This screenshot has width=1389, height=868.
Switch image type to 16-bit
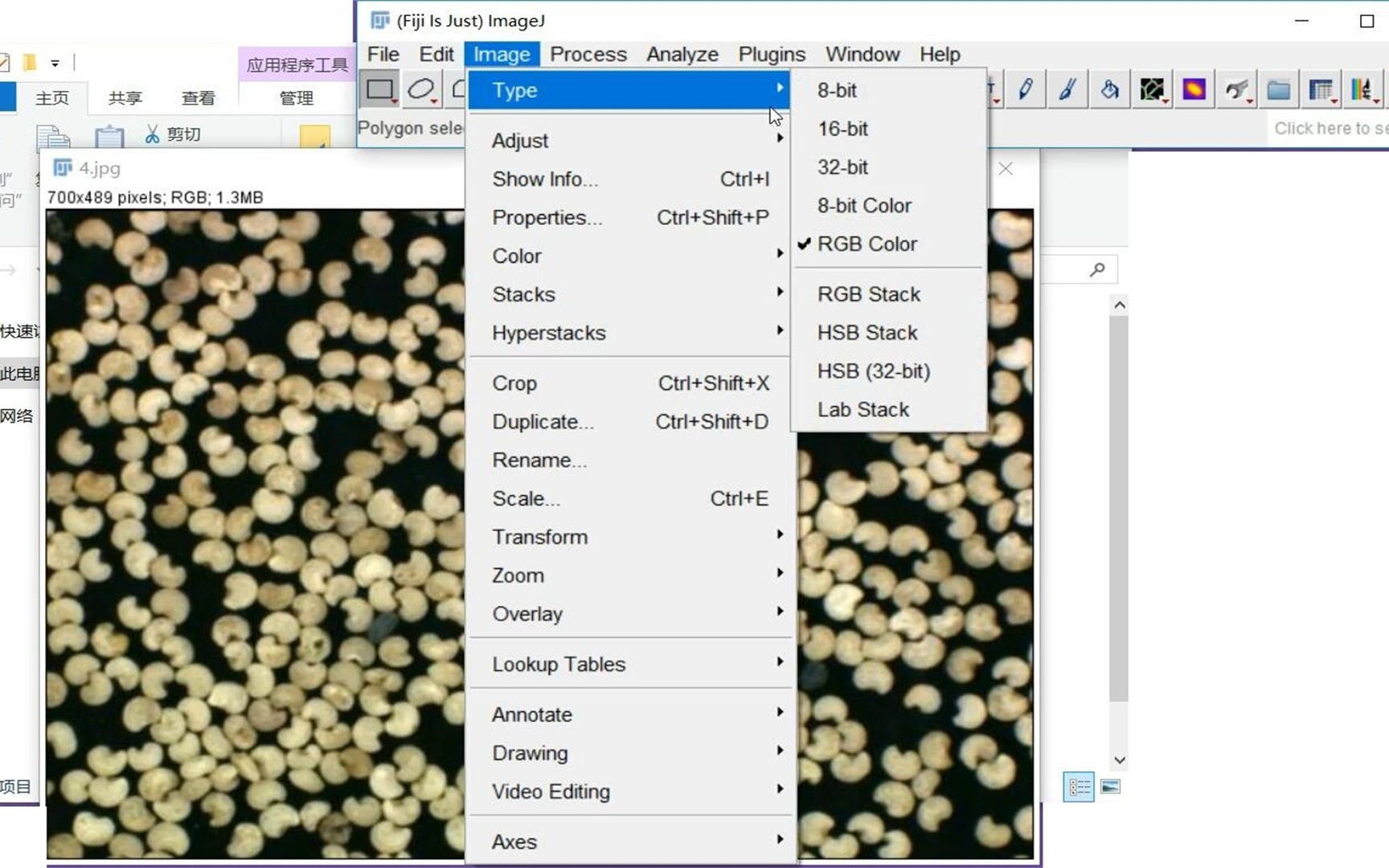coord(842,129)
